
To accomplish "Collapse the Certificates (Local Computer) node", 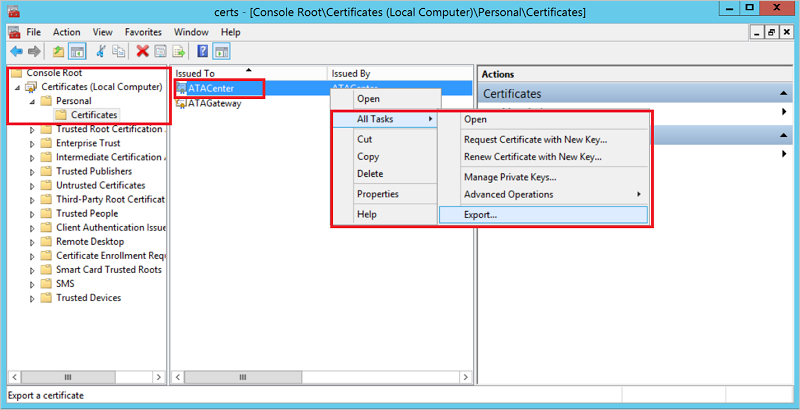I will [x=18, y=88].
